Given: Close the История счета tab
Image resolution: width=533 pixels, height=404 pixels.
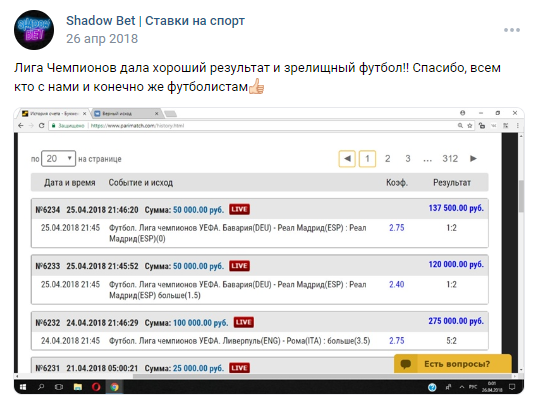Looking at the screenshot, I should [85, 113].
